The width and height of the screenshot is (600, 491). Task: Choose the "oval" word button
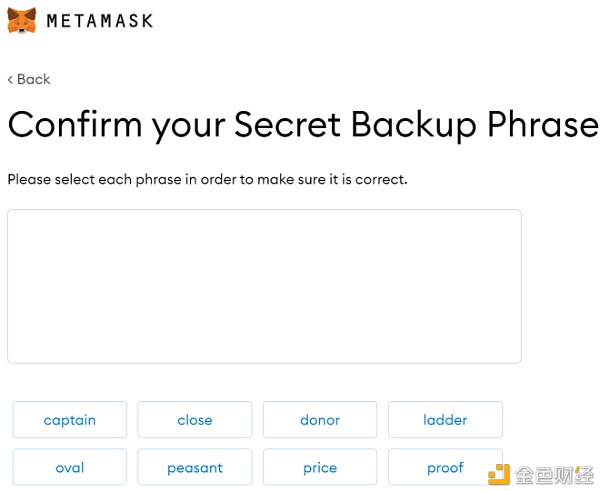point(70,467)
